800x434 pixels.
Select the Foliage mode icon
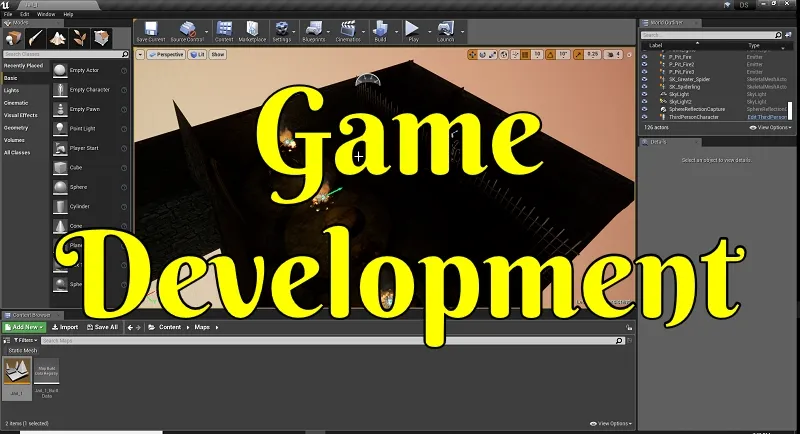point(80,38)
